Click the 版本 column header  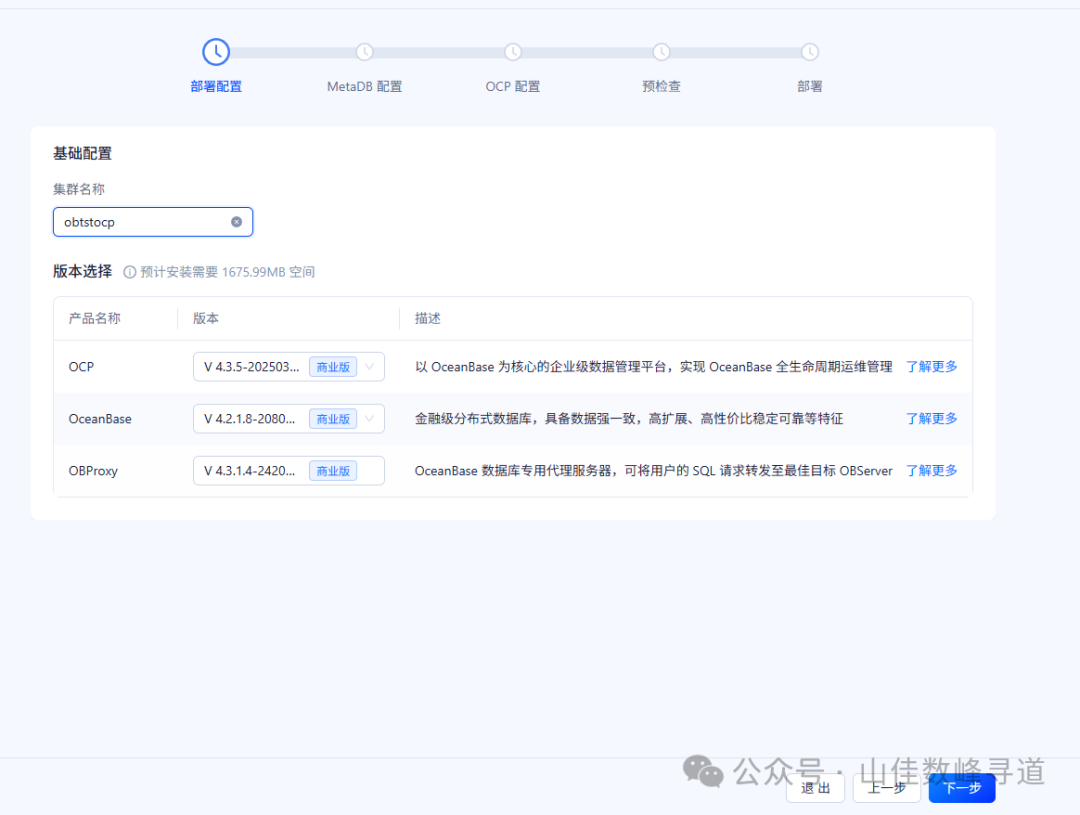pyautogui.click(x=206, y=318)
